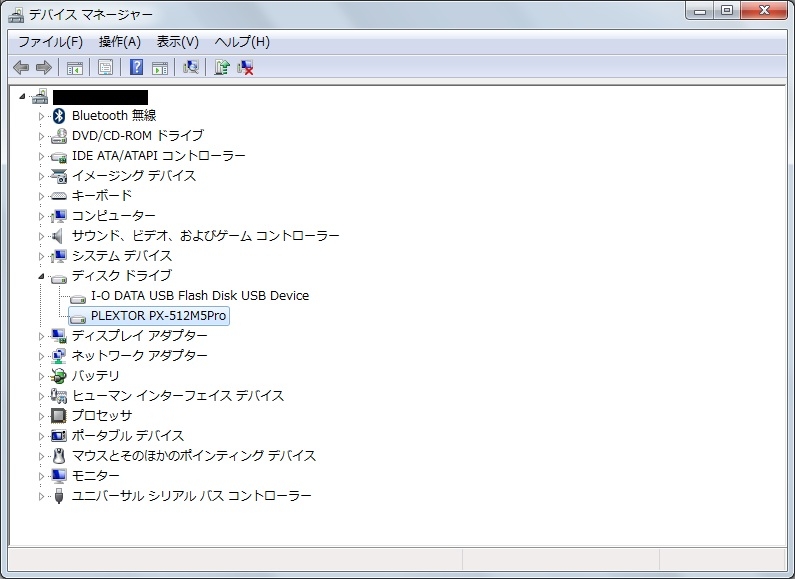This screenshot has width=795, height=579.
Task: Select I-O DATA USB Flash Disk USB Device
Action: click(x=200, y=296)
